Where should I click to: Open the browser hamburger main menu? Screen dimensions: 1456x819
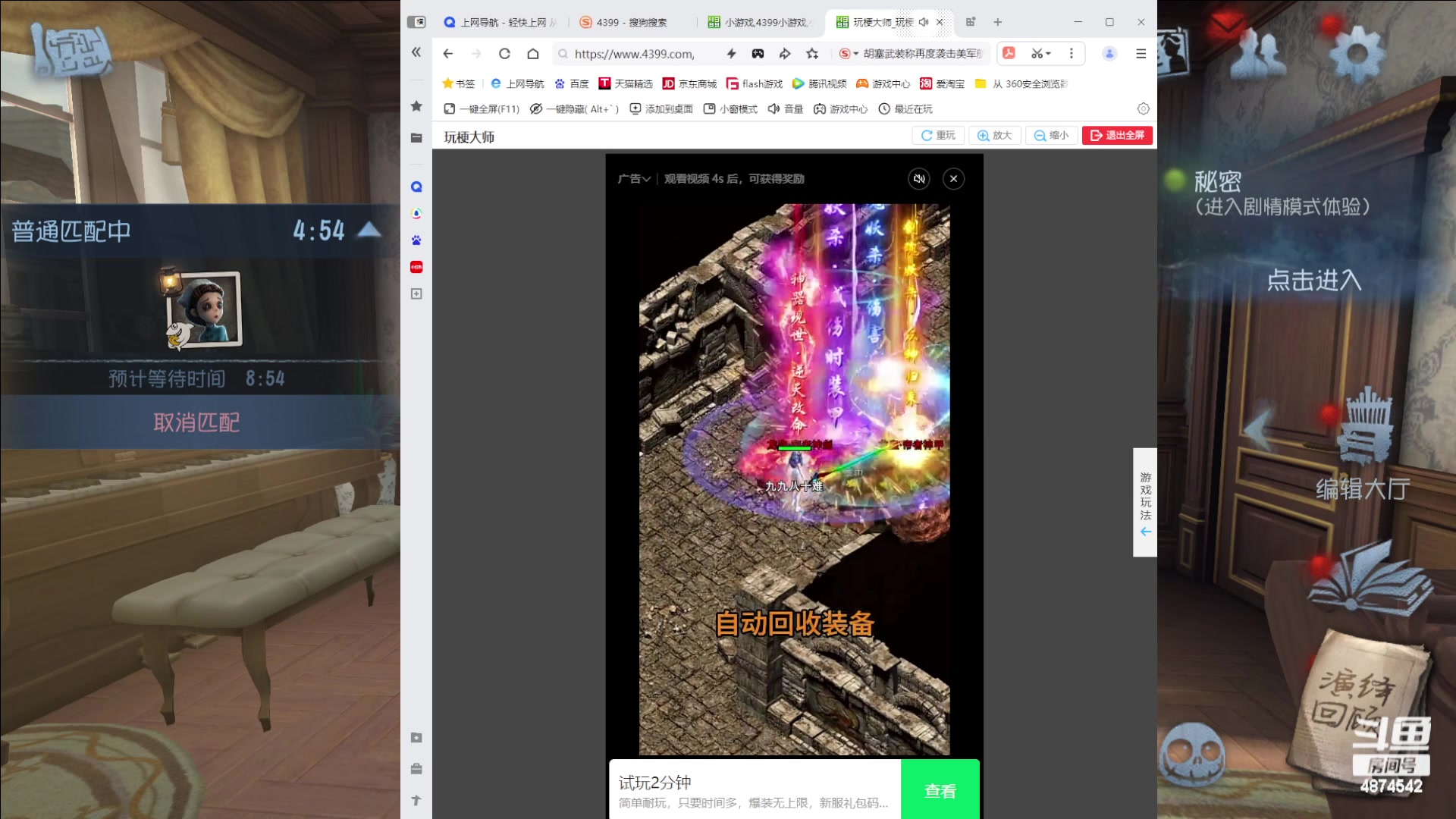[1141, 54]
